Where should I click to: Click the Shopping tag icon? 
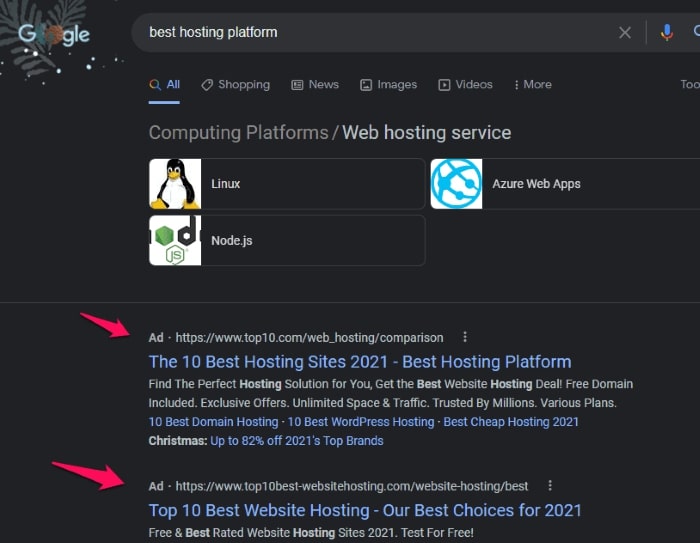point(207,85)
